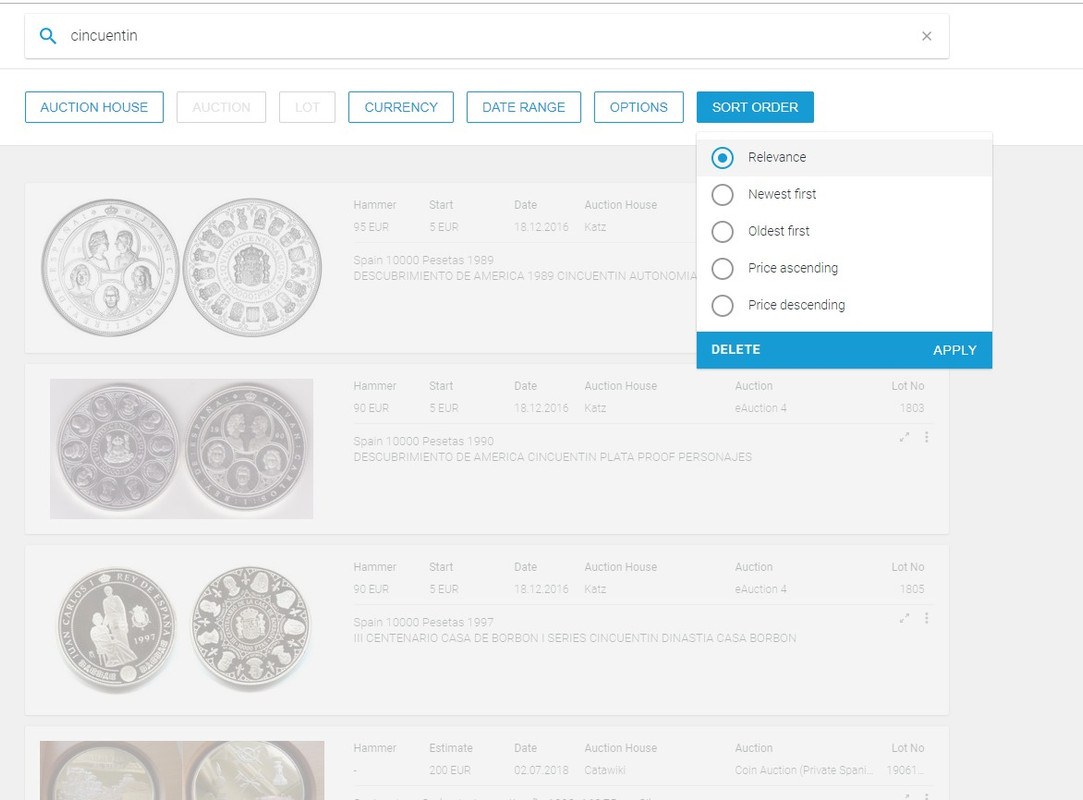
Task: Choose Price descending sorting
Action: 722,305
